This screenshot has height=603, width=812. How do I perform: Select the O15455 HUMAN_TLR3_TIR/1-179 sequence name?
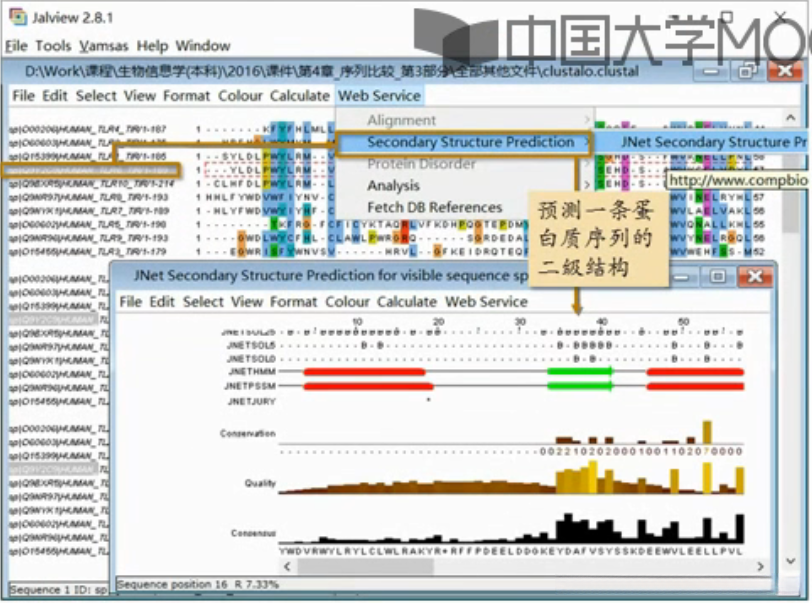[x=88, y=252]
